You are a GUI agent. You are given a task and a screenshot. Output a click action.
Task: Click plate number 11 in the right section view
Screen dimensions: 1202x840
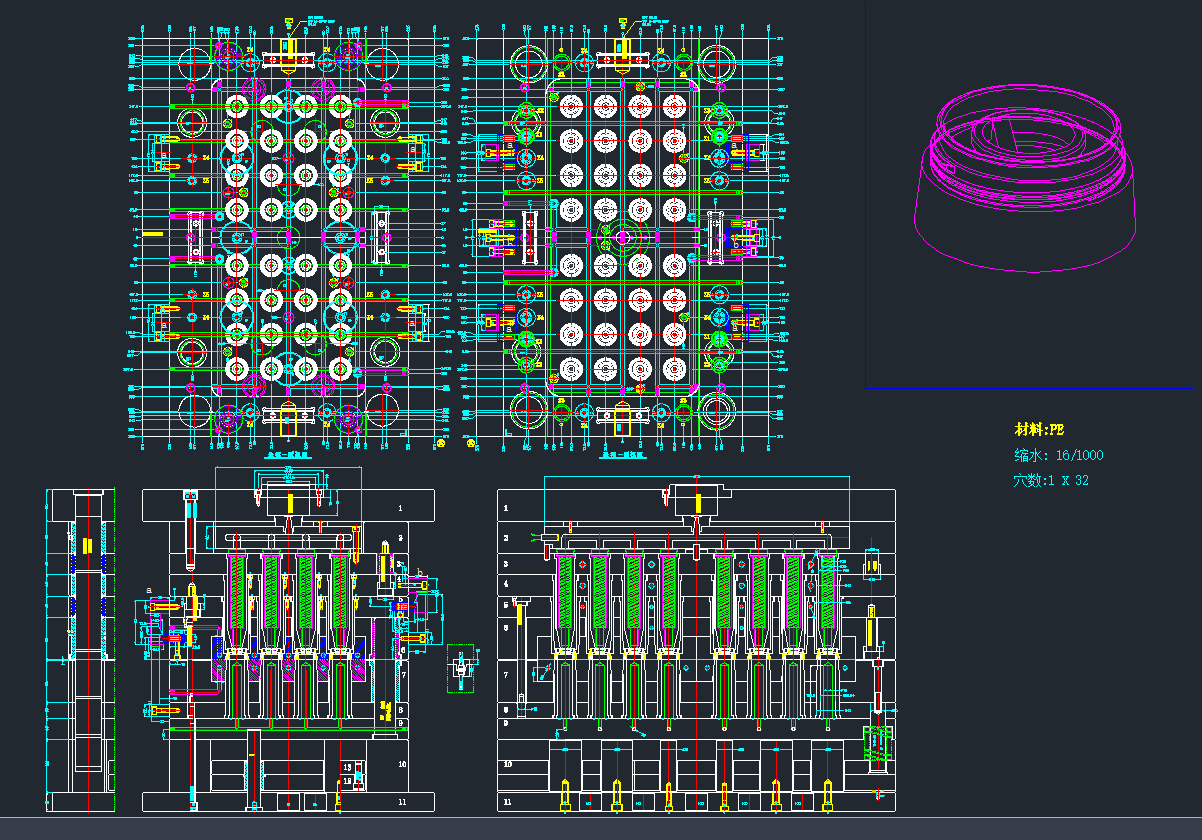click(x=506, y=801)
